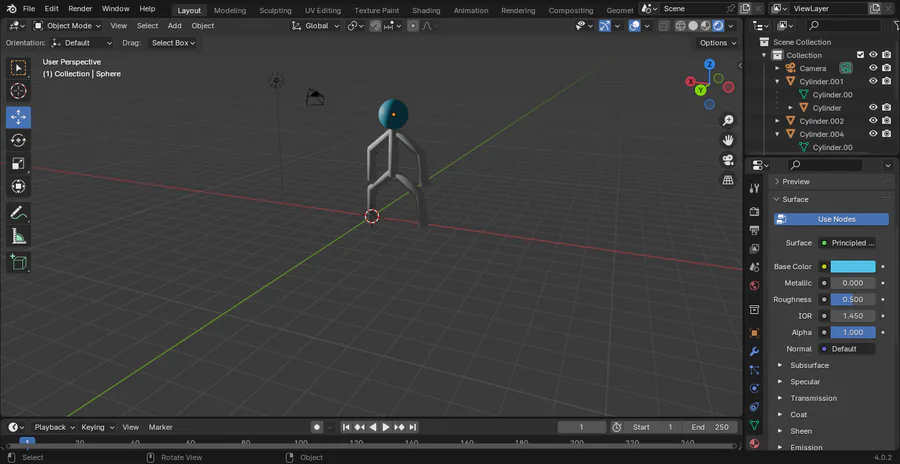Open the Modifiers properties tab
This screenshot has height=464, width=900.
[755, 351]
